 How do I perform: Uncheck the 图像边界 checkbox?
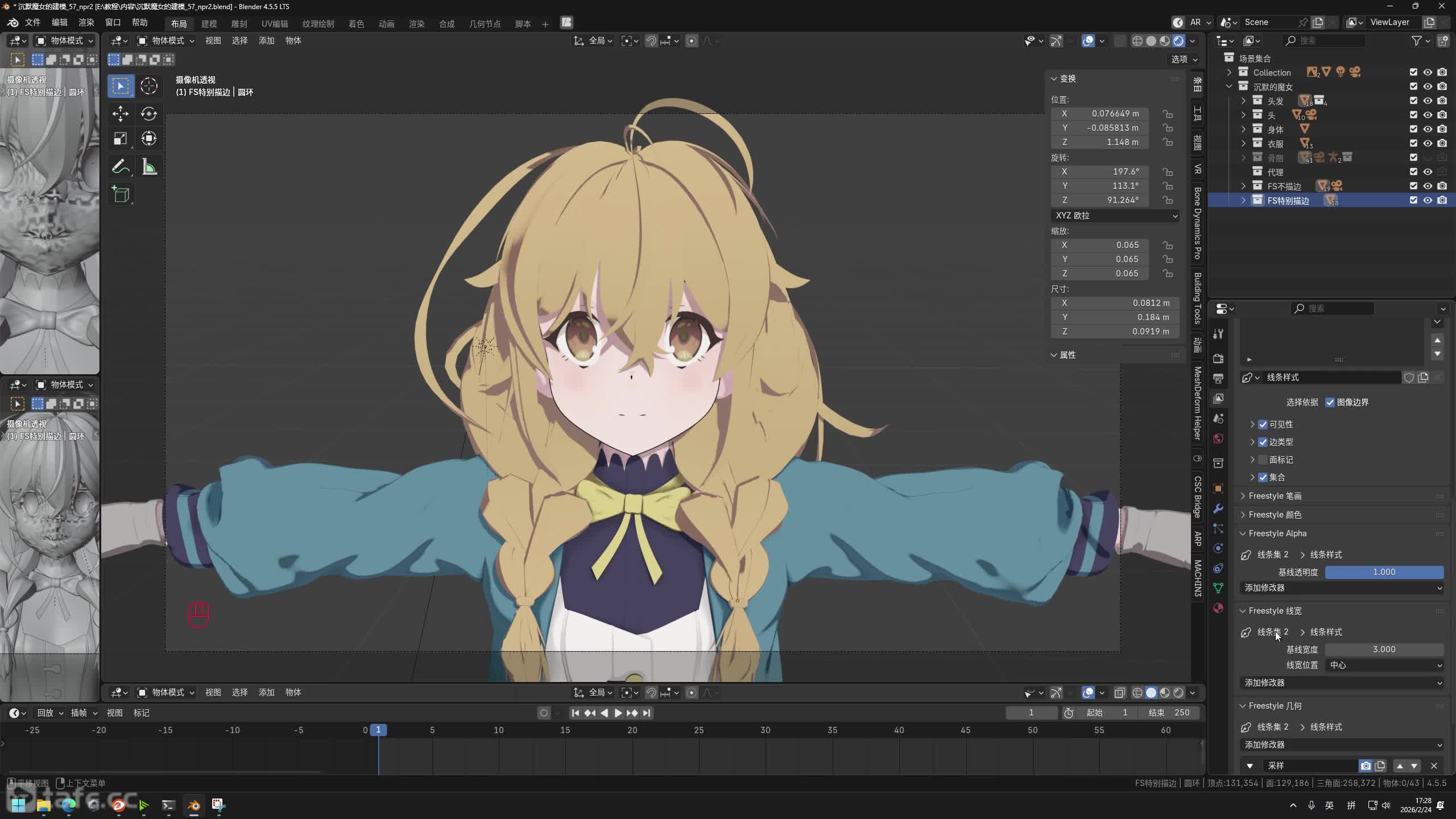1330,403
